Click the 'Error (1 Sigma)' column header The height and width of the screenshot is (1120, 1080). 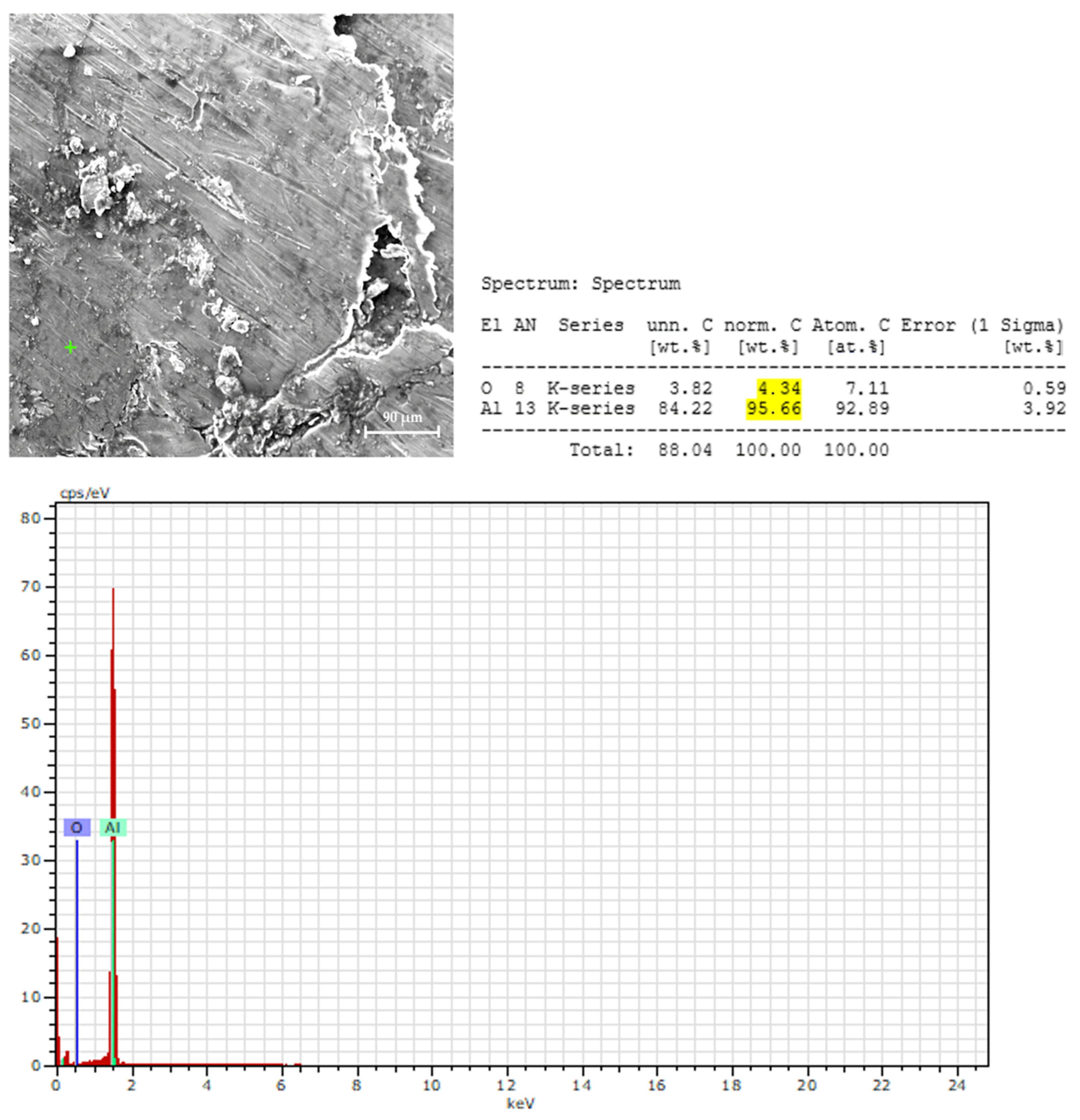pyautogui.click(x=983, y=325)
